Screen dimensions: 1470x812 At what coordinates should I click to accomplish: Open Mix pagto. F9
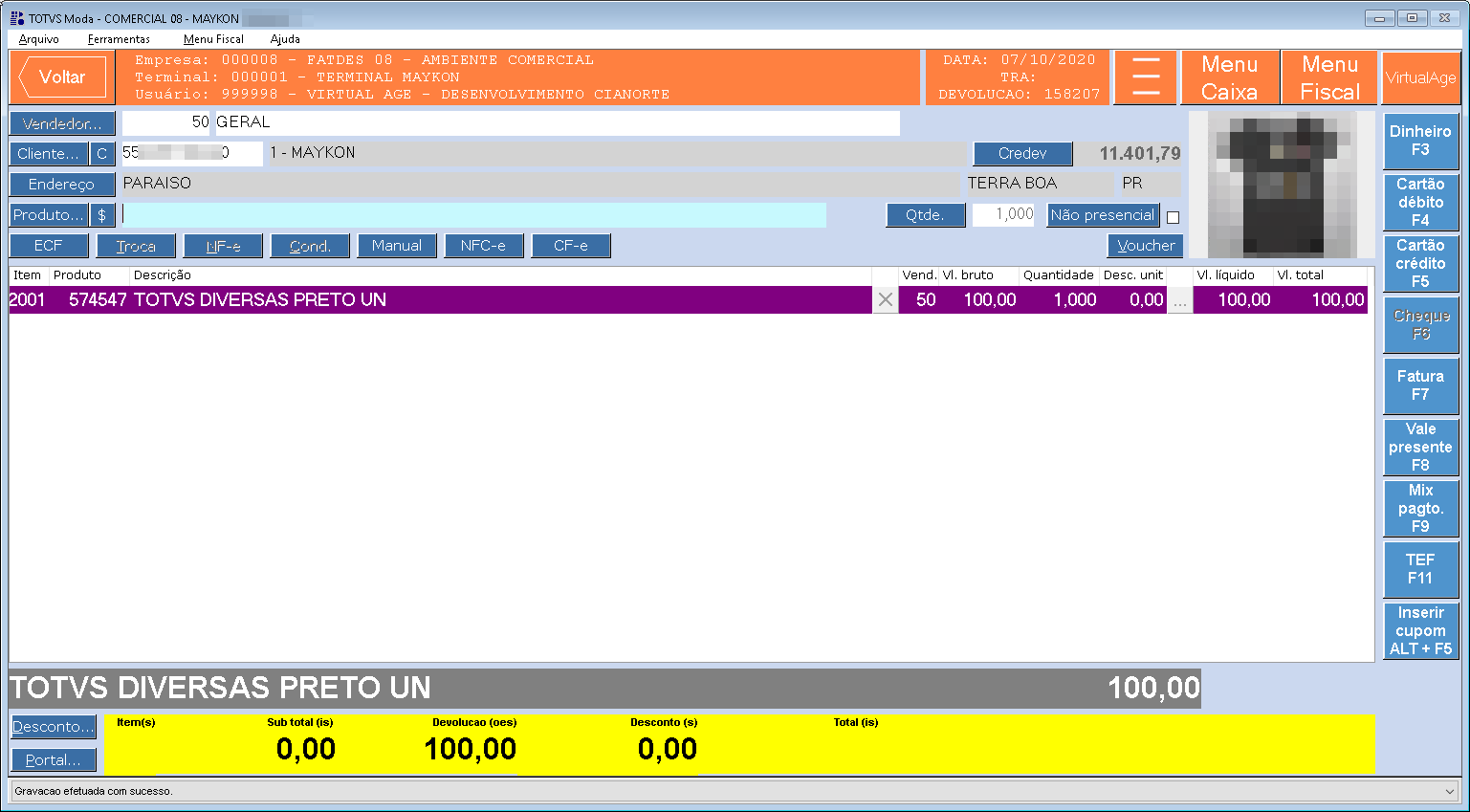click(1420, 508)
